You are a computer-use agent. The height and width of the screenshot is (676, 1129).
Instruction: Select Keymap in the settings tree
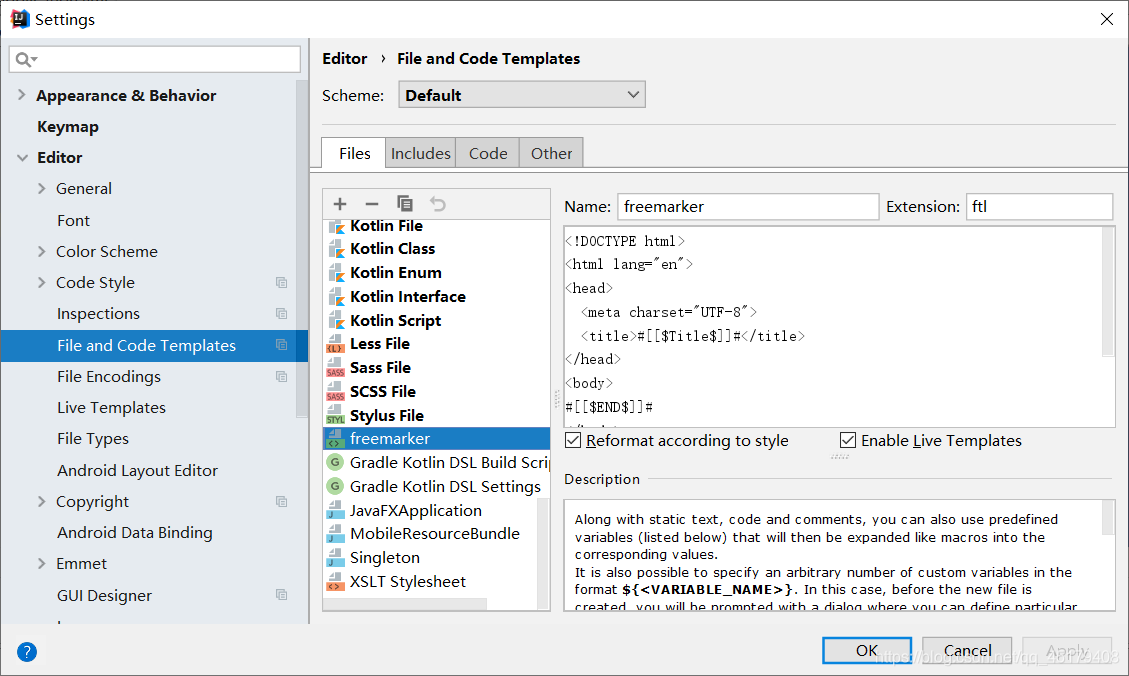point(68,127)
